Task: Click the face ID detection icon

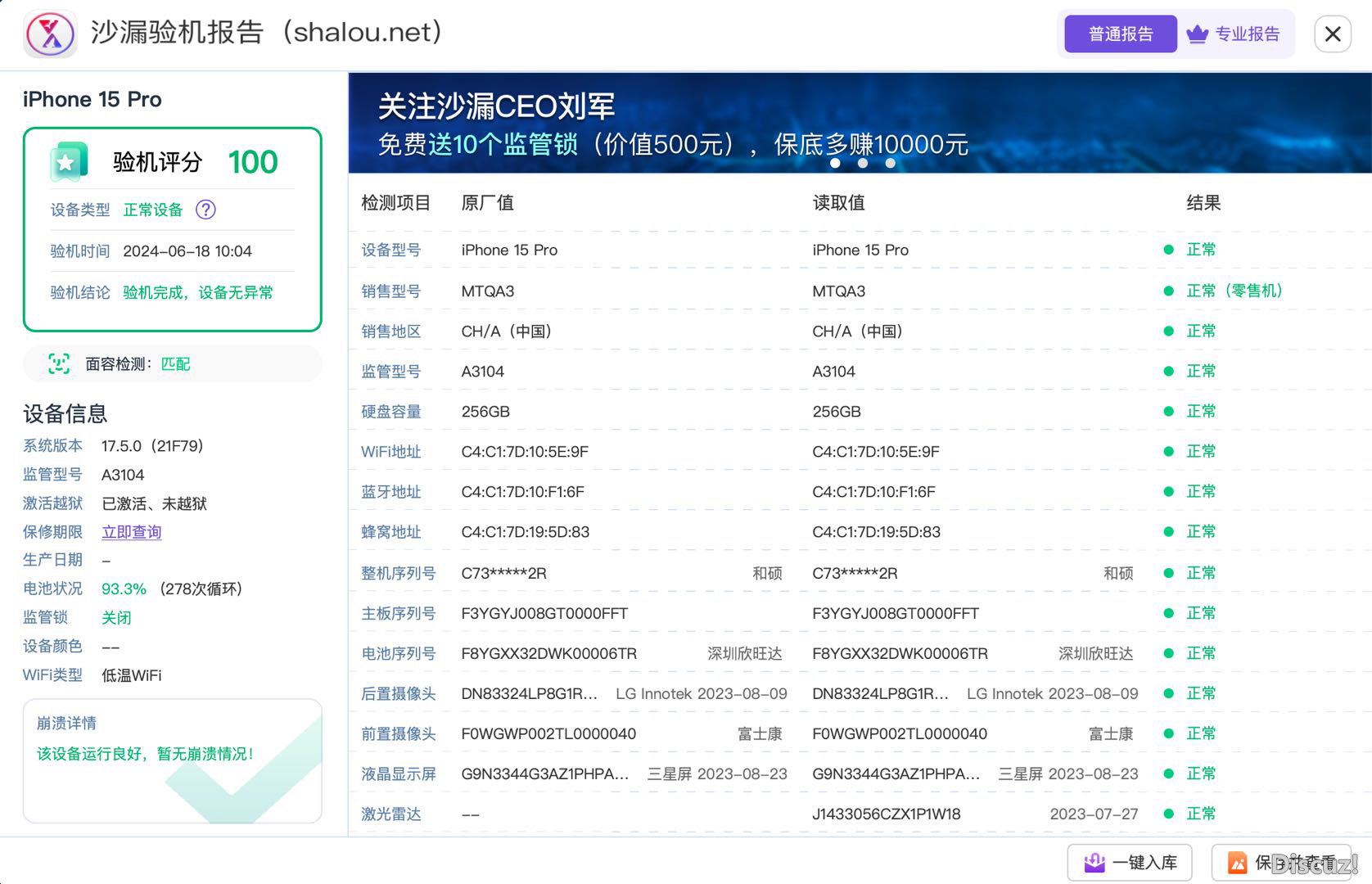Action: click(59, 363)
